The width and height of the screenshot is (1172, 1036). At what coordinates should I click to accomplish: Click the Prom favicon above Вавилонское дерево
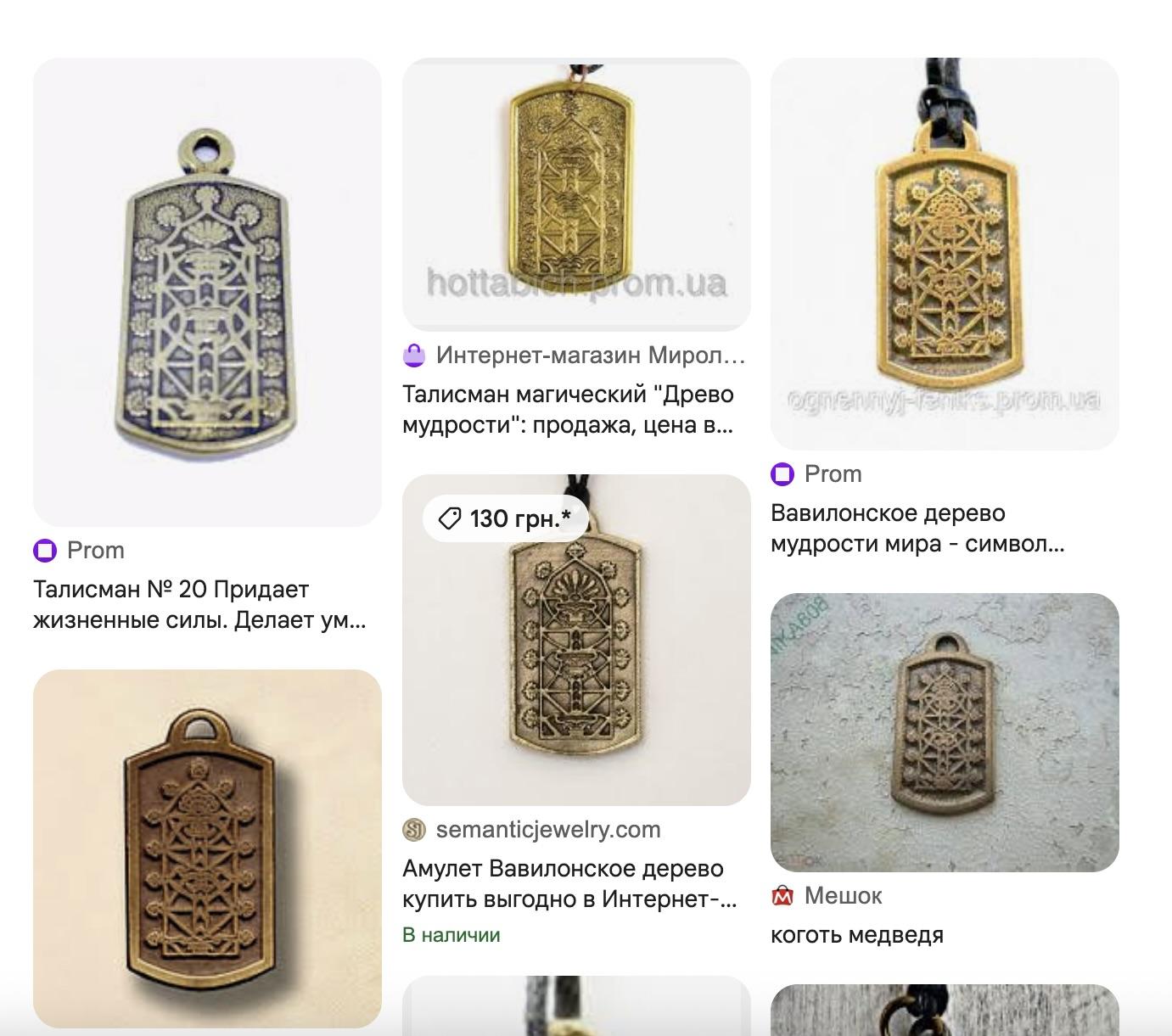point(782,473)
